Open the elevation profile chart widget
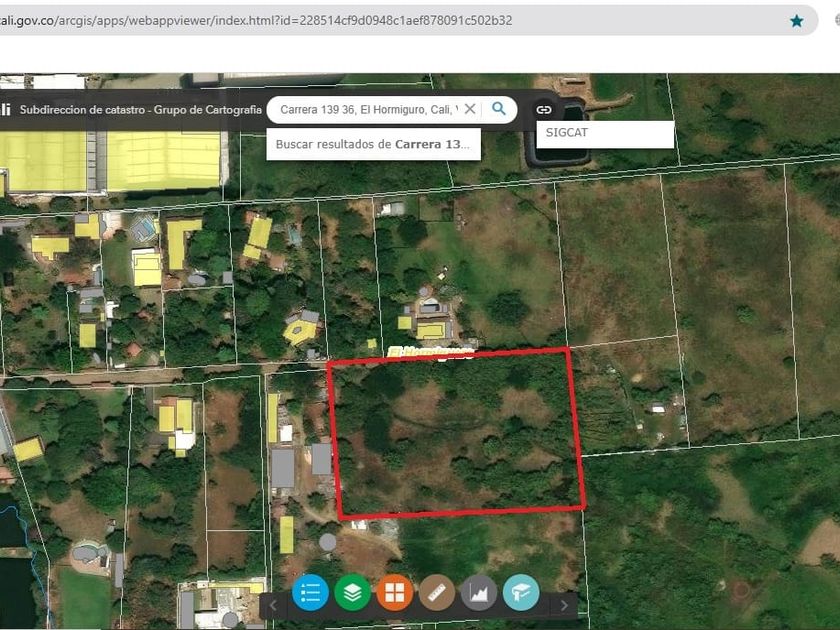 point(479,592)
